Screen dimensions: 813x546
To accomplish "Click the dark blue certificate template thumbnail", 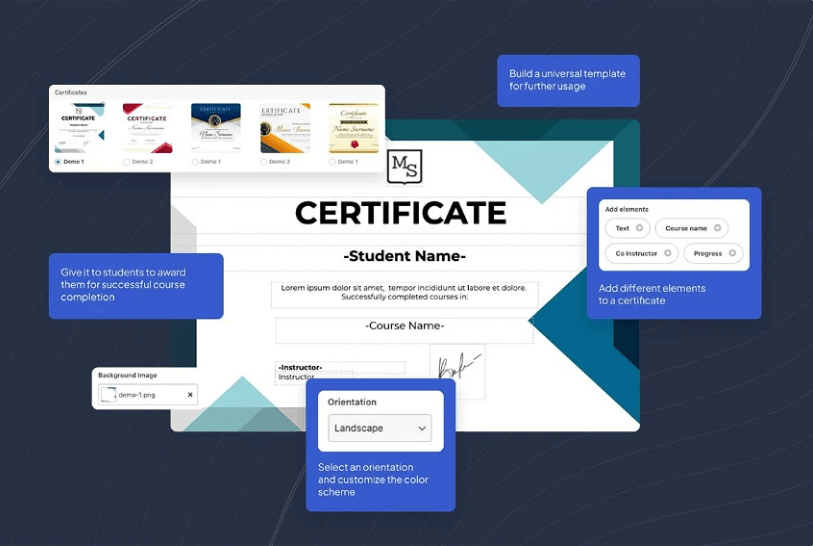I will 216,128.
